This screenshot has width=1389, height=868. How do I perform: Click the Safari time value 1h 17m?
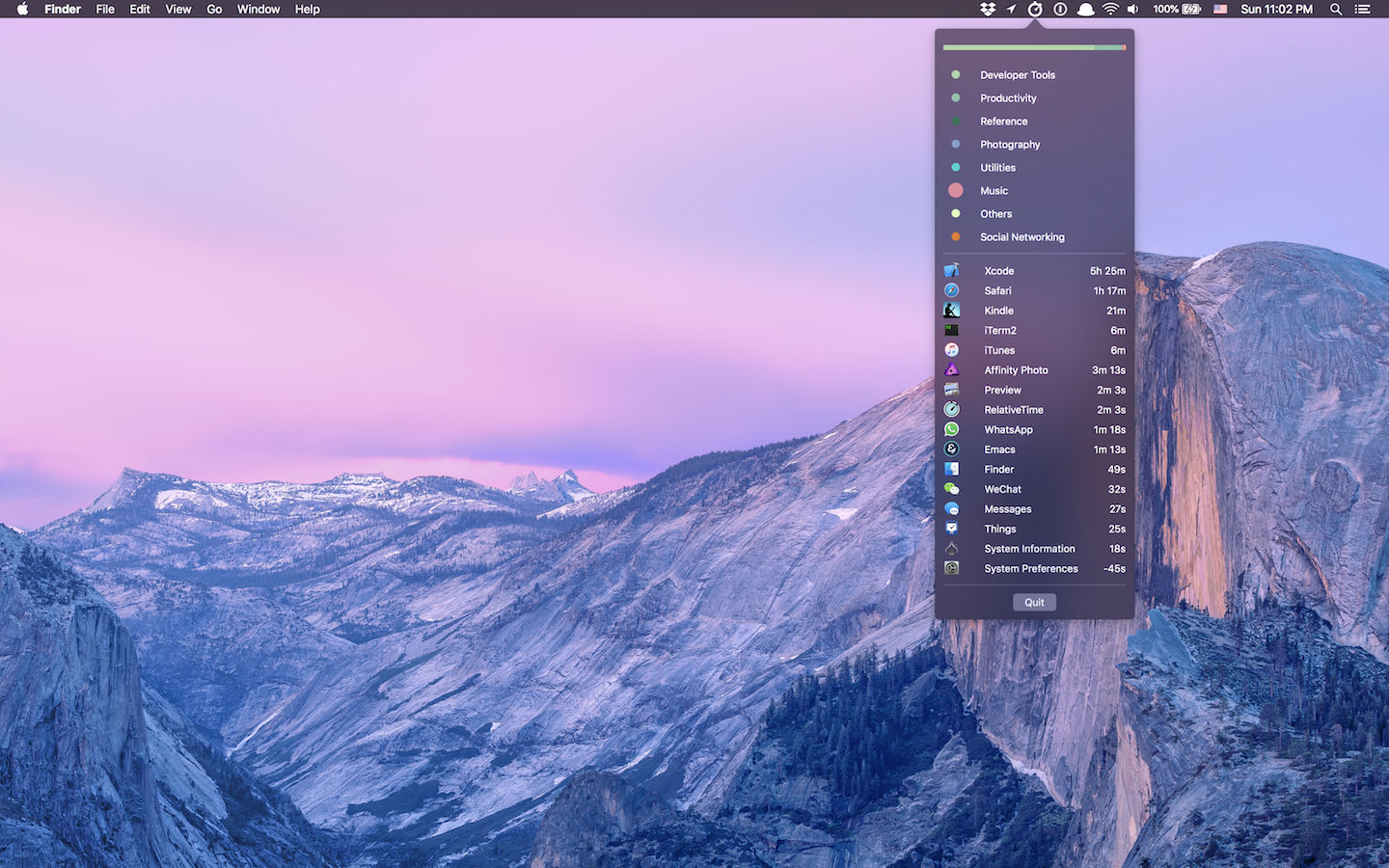[1109, 290]
